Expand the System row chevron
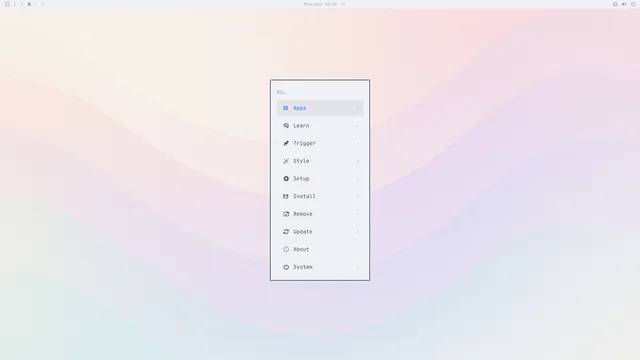Screen dimensions: 640x360 click(358, 267)
